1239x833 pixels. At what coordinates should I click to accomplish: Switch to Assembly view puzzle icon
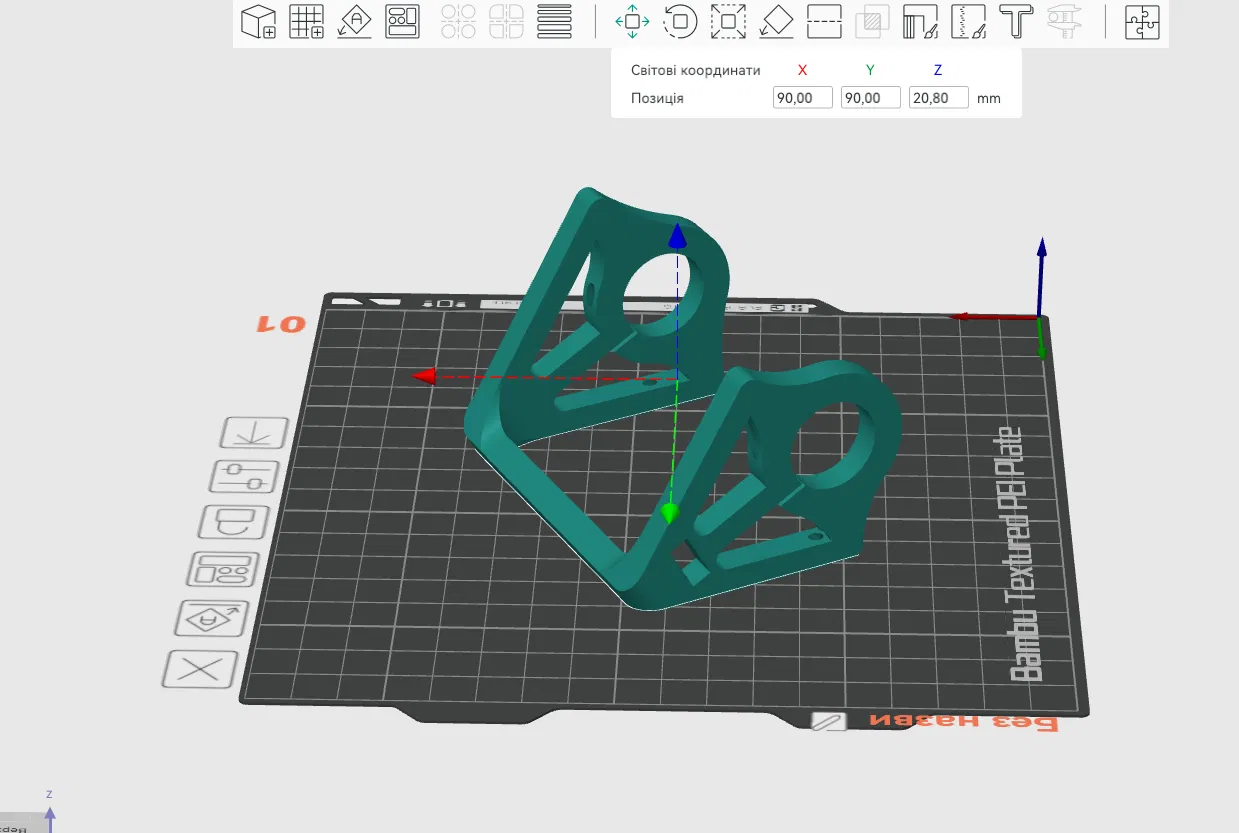pos(1142,21)
